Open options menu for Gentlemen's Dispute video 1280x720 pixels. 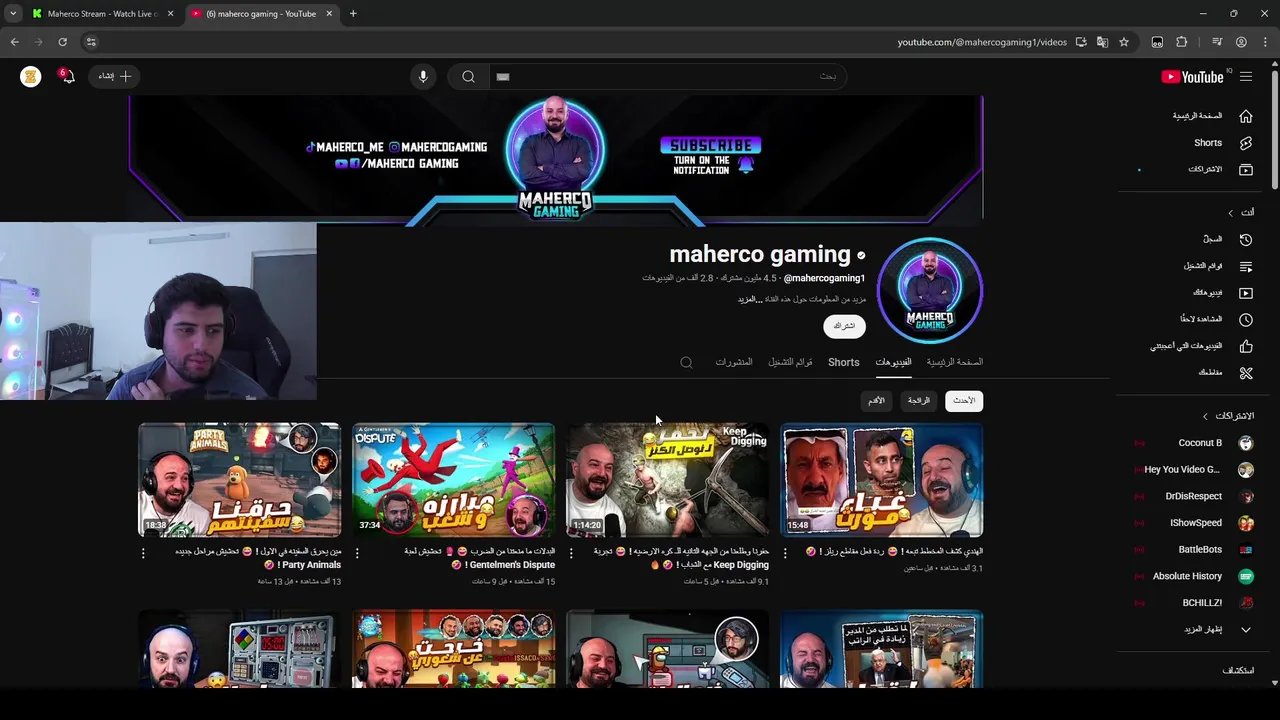click(357, 552)
